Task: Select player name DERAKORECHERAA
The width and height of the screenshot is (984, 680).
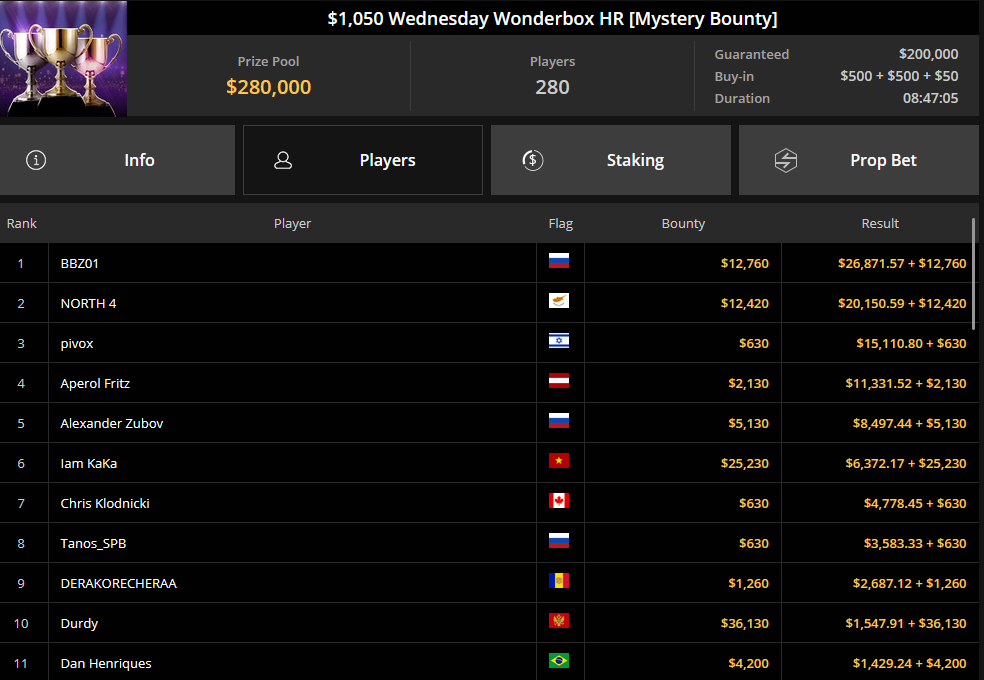Action: tap(119, 583)
